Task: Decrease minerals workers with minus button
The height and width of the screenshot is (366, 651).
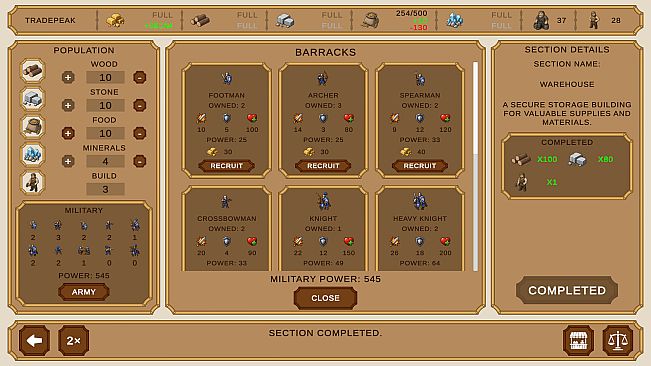Action: (140, 161)
